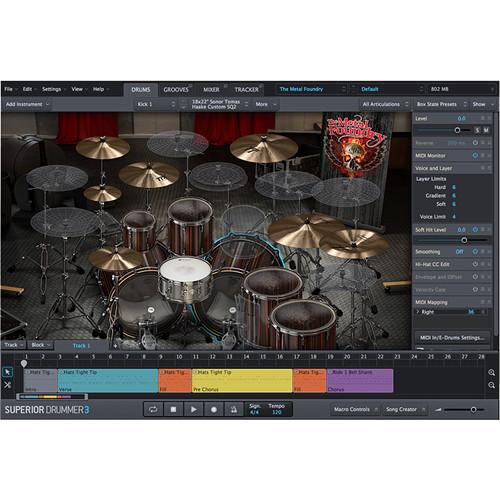Viewport: 500px width, 500px height.
Task: Switch to the GROOVES tab
Action: click(x=176, y=90)
